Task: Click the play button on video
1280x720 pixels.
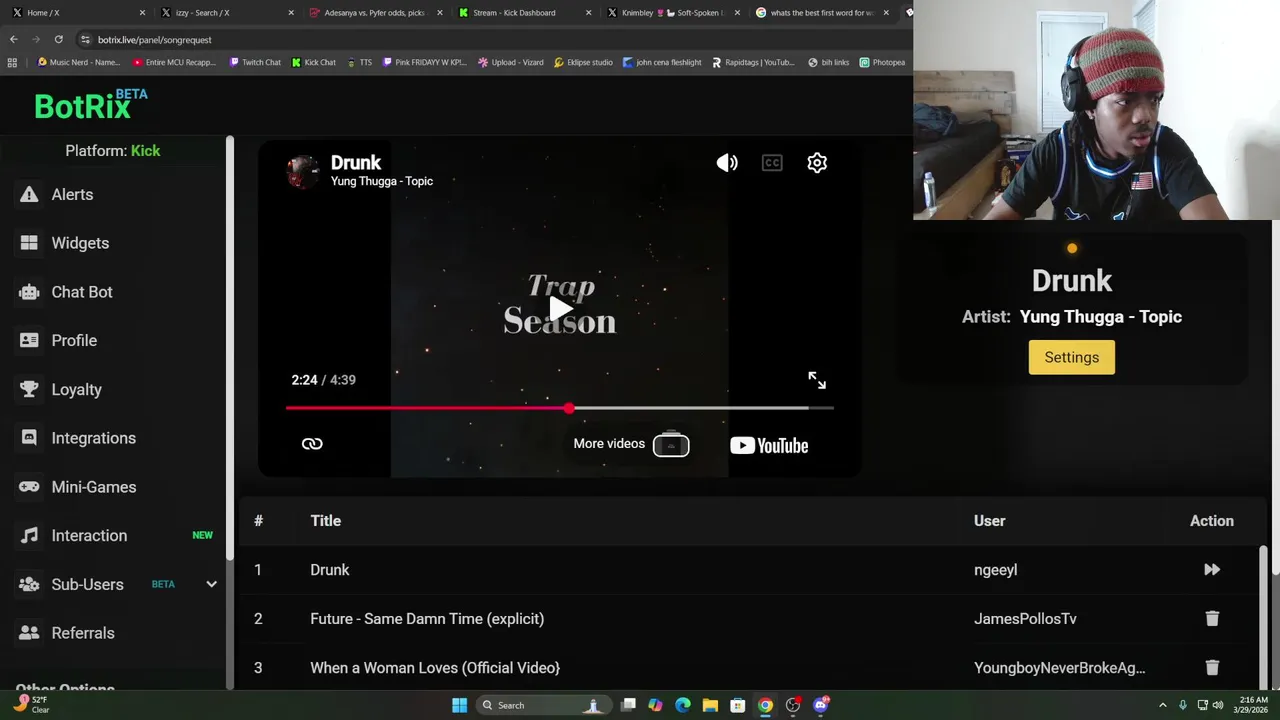Action: [x=560, y=308]
